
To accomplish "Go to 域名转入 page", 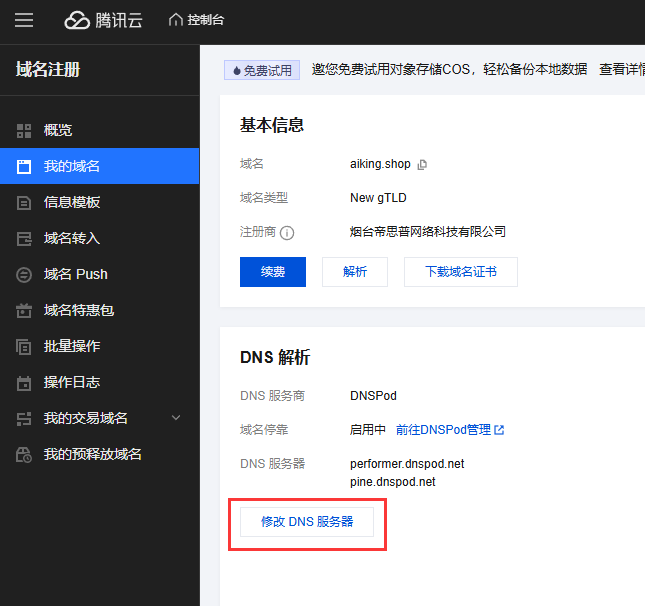I will (100, 238).
